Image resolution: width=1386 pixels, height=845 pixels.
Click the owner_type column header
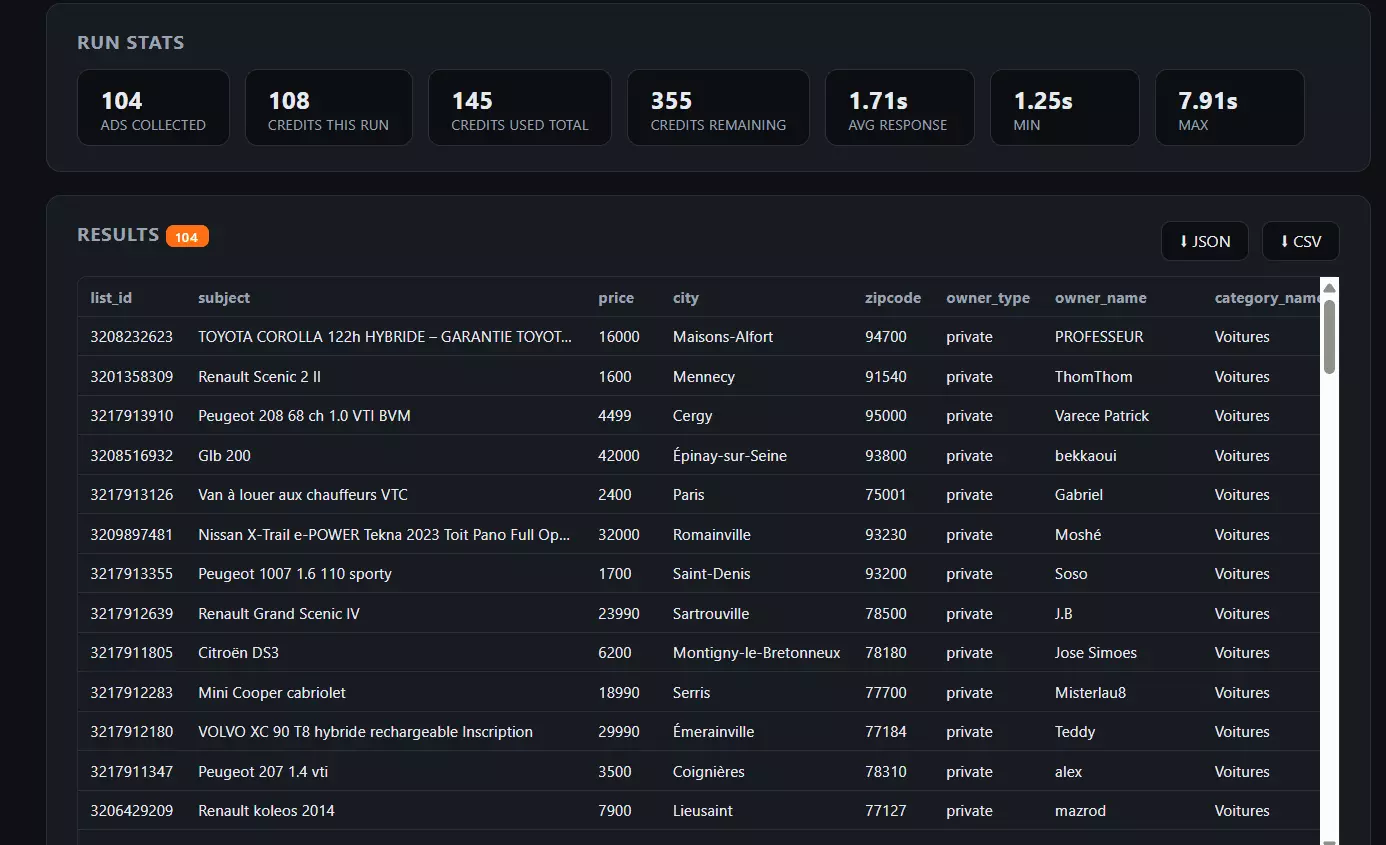pos(988,298)
